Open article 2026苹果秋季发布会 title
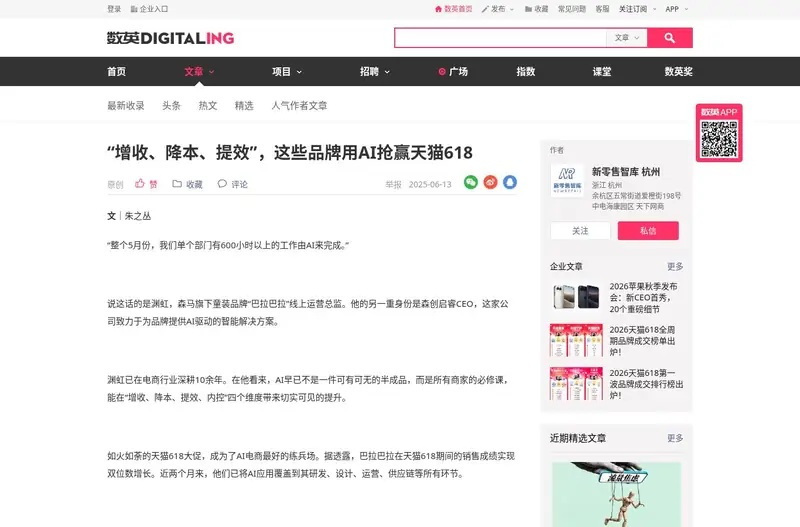The width and height of the screenshot is (800, 527). coord(643,297)
